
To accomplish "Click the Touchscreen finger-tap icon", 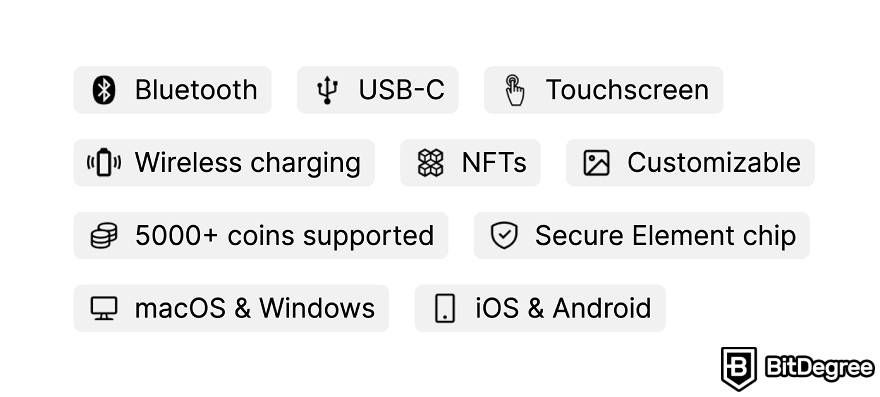I will 514,90.
